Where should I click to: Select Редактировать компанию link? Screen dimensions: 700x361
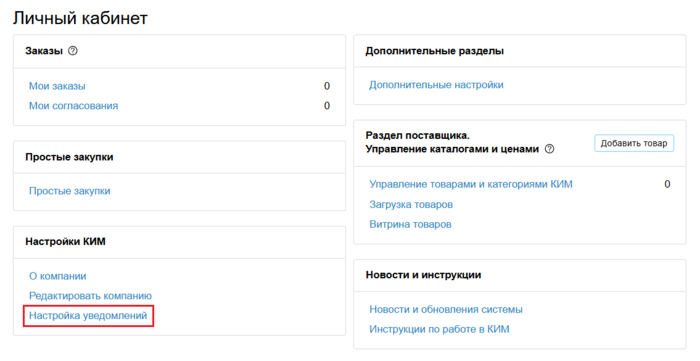(x=91, y=296)
